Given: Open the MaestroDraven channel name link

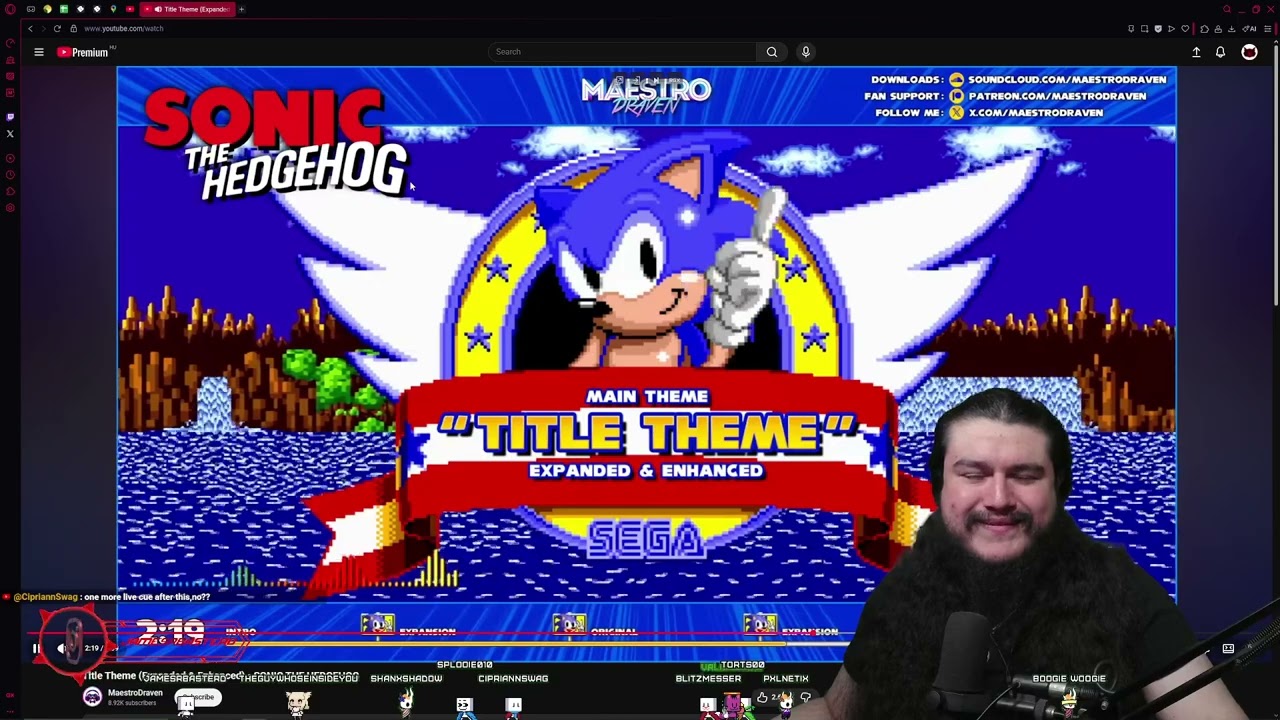Looking at the screenshot, I should point(135,693).
